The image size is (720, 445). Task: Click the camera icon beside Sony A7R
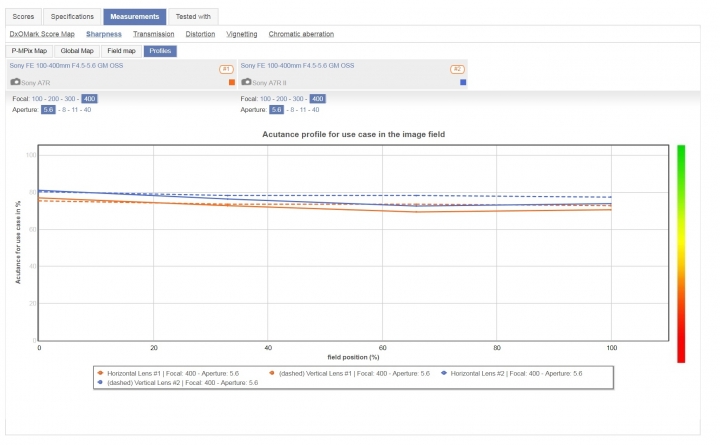pos(15,82)
